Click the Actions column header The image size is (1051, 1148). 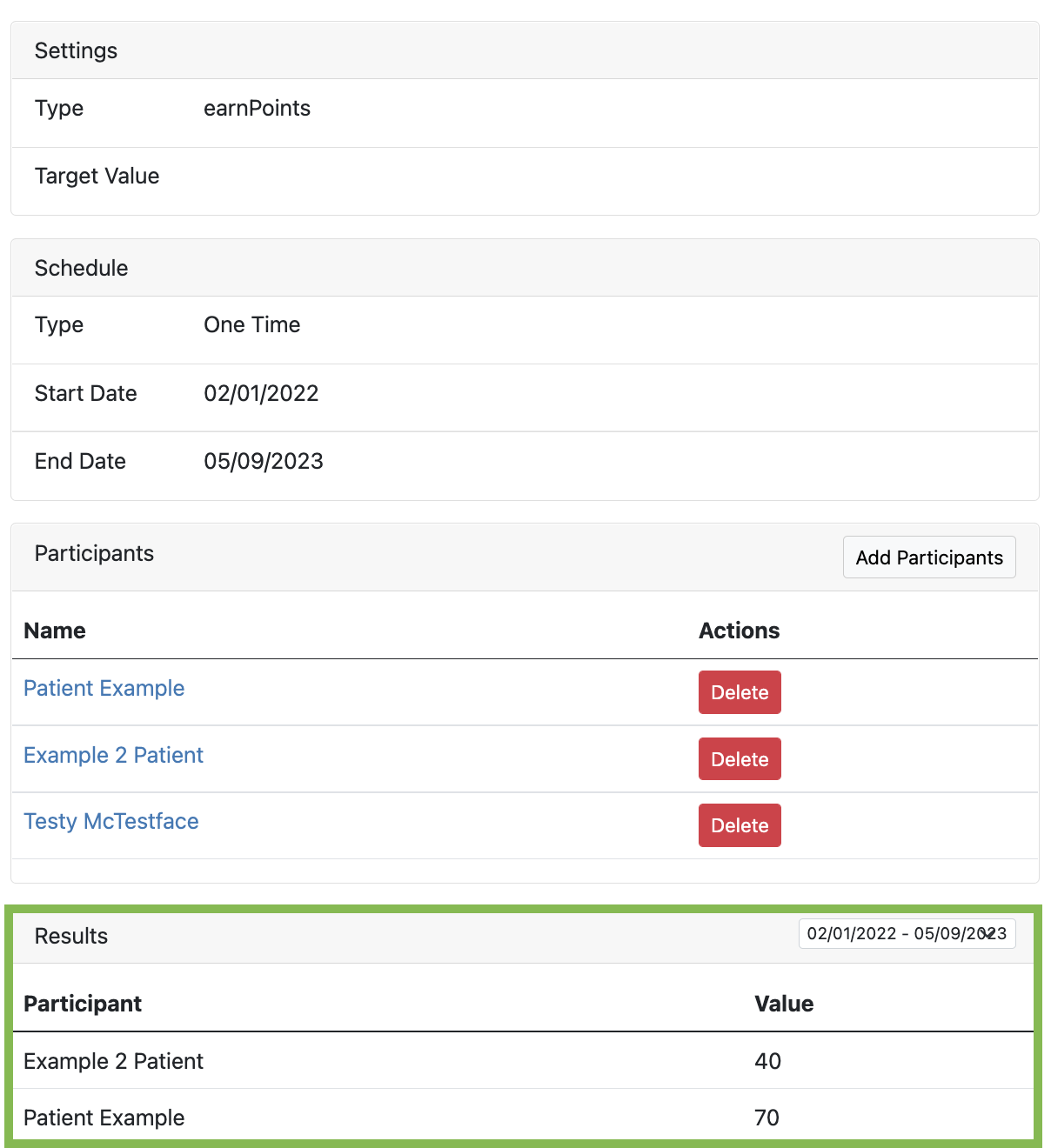740,631
